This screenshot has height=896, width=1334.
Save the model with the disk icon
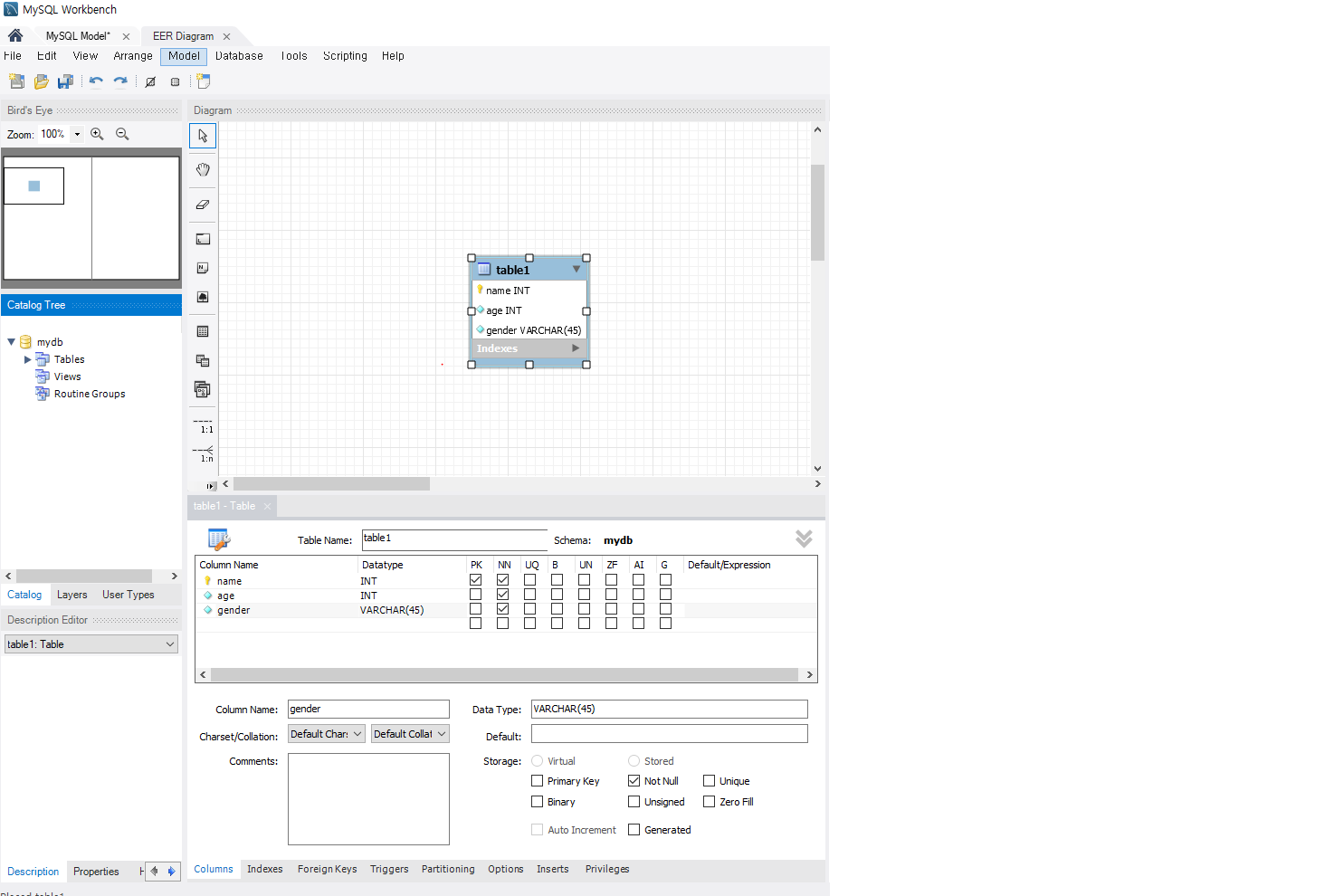pos(65,81)
